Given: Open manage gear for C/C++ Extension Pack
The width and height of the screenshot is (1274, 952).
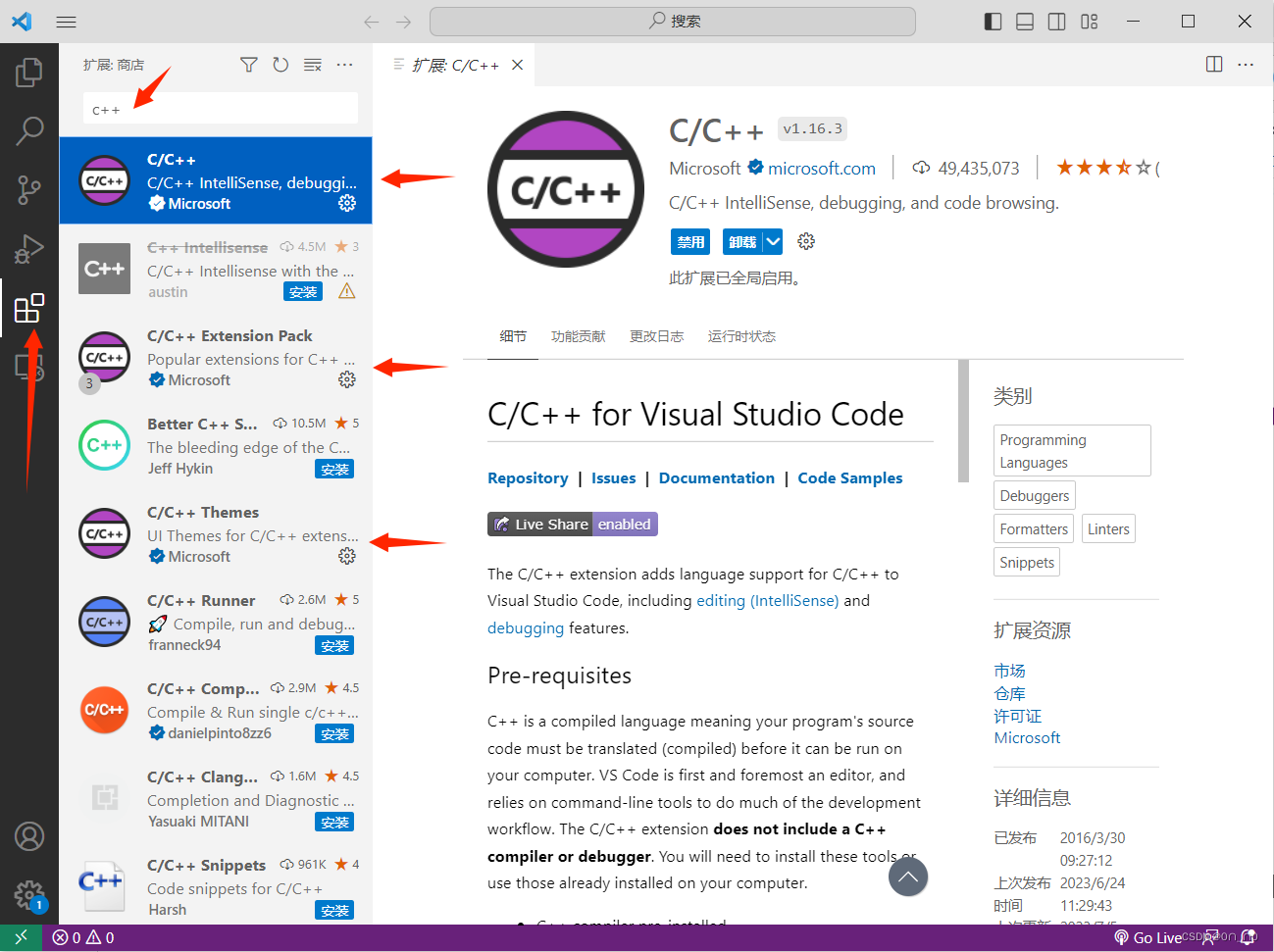Looking at the screenshot, I should coord(347,379).
